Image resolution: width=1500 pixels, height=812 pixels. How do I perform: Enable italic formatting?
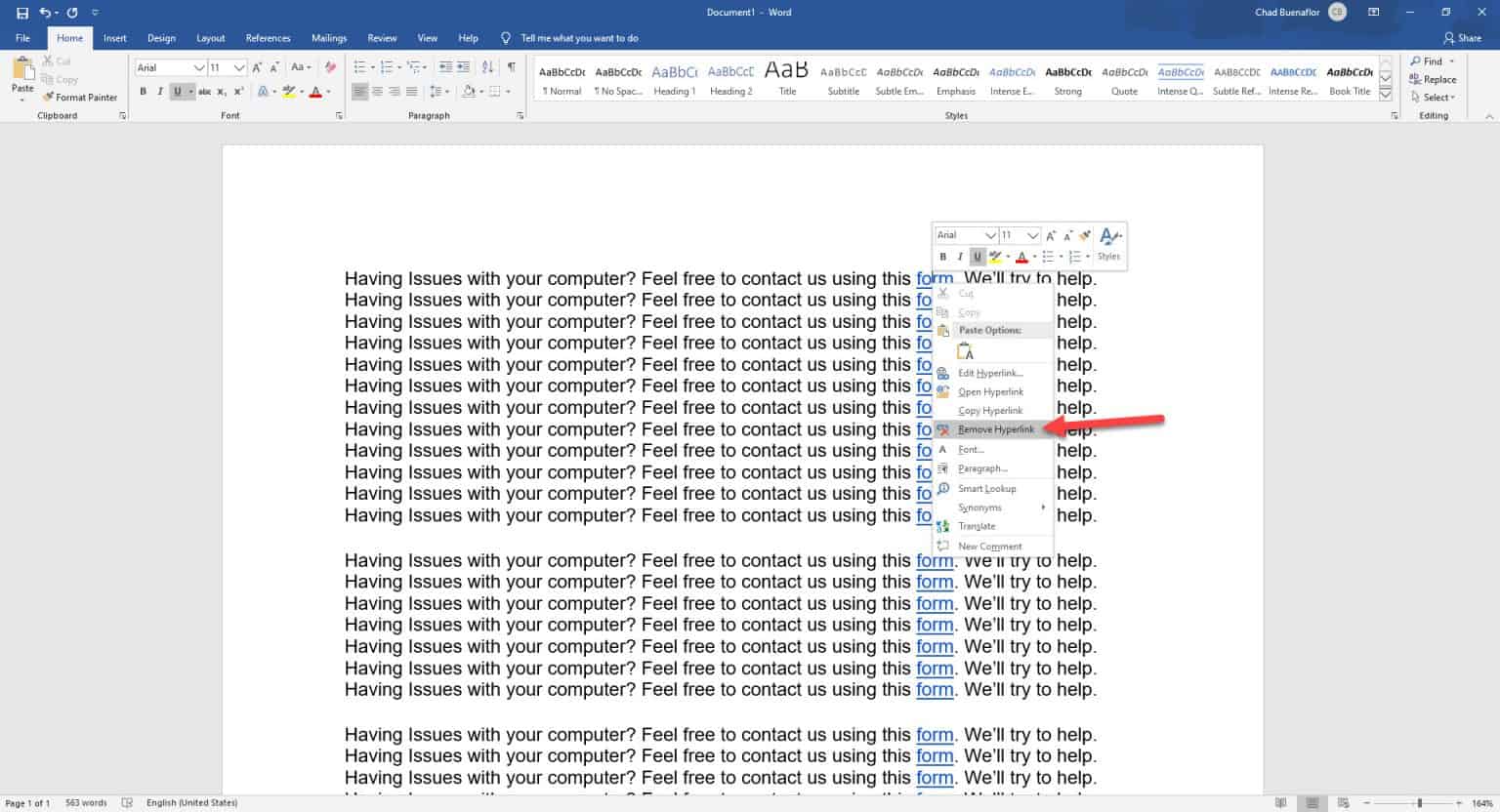pos(159,91)
